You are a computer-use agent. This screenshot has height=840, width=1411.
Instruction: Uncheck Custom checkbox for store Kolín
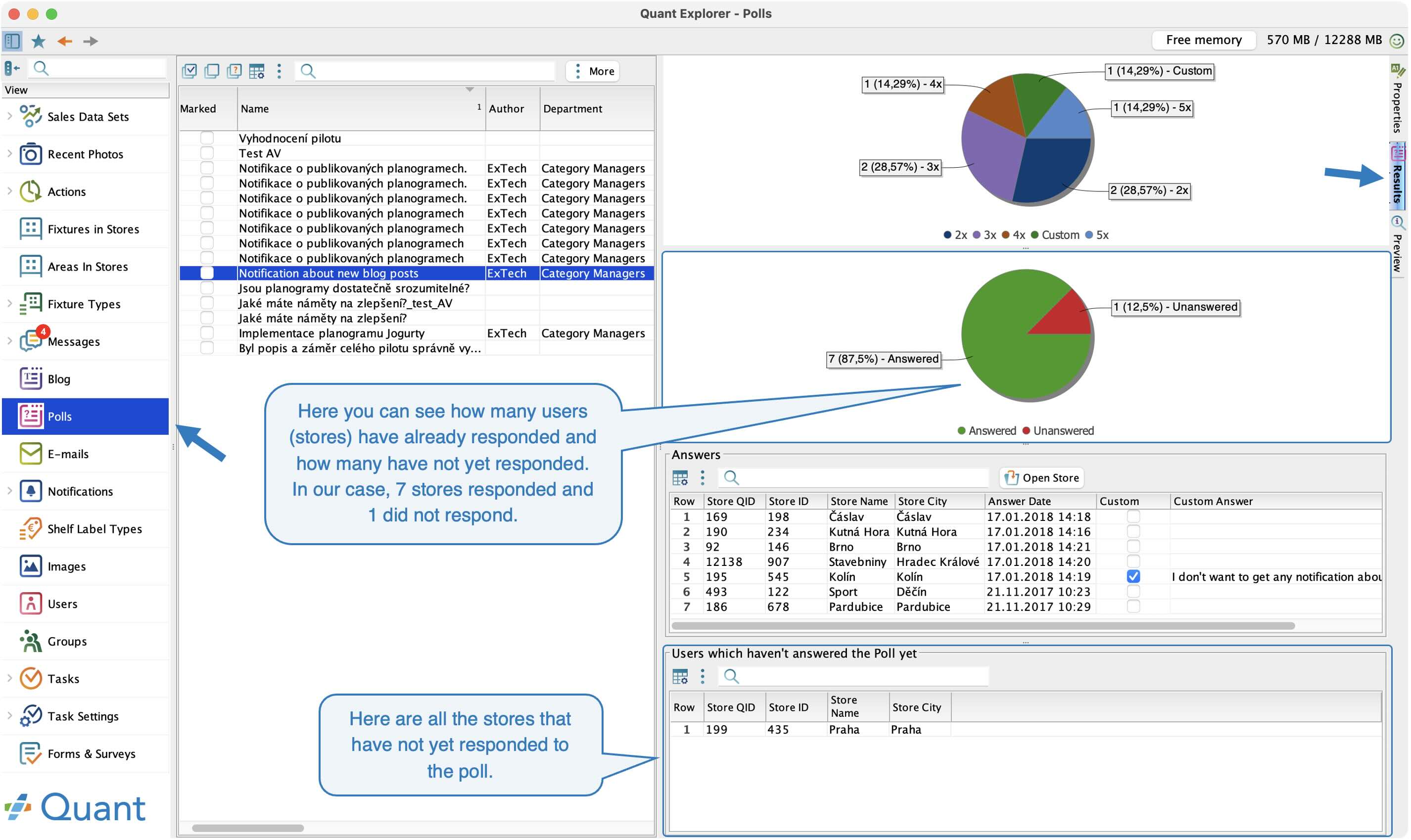1133,576
